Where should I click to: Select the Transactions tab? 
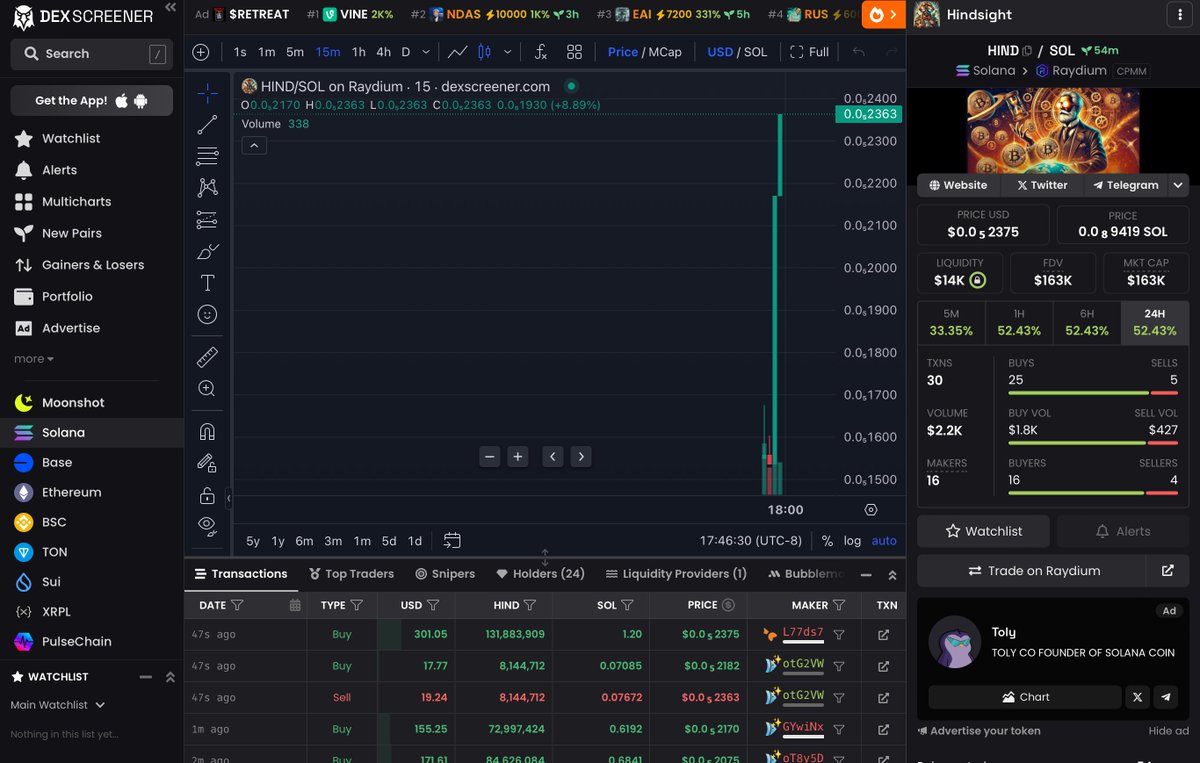click(241, 574)
